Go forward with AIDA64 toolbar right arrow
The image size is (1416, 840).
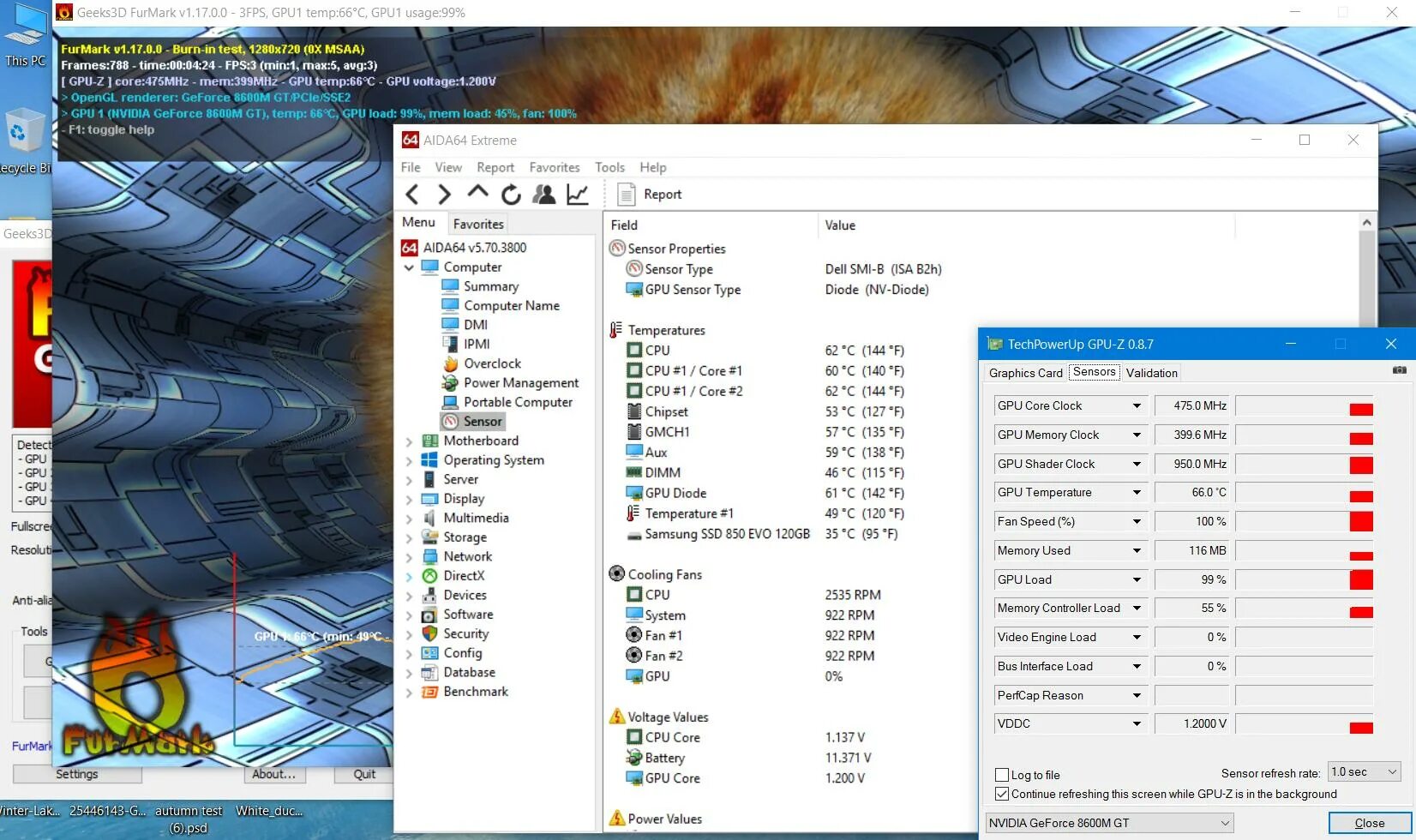click(444, 195)
